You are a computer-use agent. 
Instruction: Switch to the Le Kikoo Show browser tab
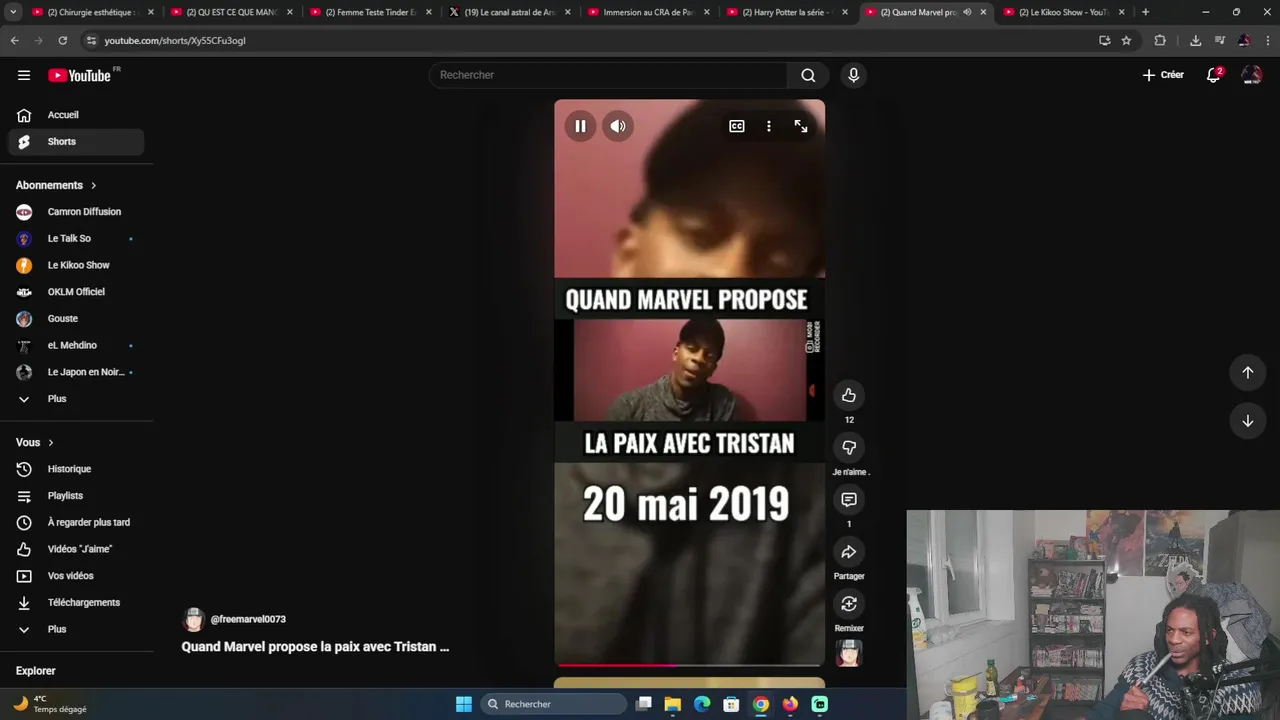point(1062,12)
